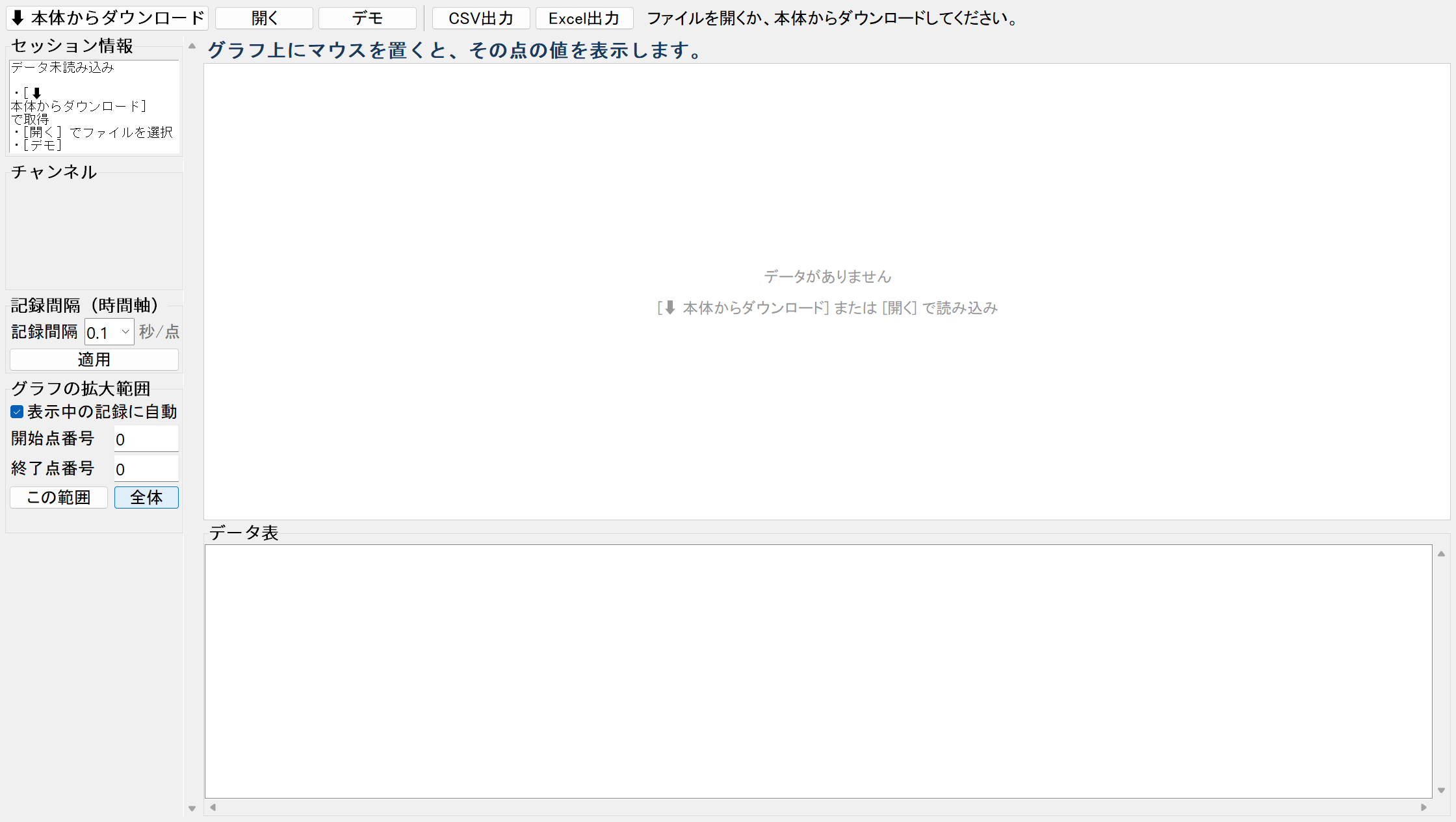Click the data table scroll up arrow
Image resolution: width=1456 pixels, height=822 pixels.
[x=1441, y=553]
